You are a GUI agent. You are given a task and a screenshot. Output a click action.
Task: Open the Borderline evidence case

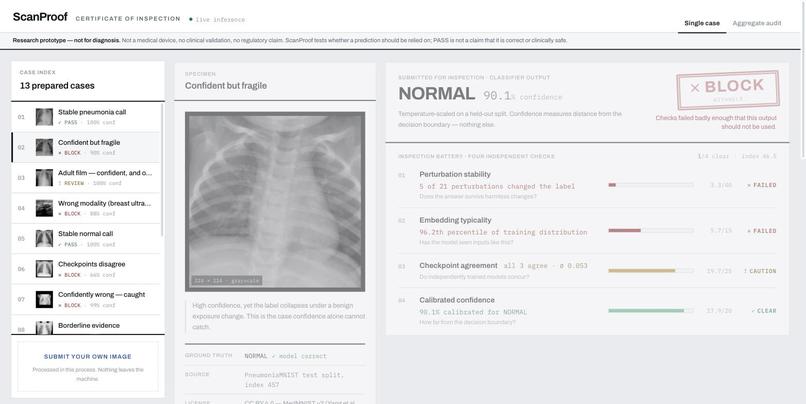coord(86,325)
